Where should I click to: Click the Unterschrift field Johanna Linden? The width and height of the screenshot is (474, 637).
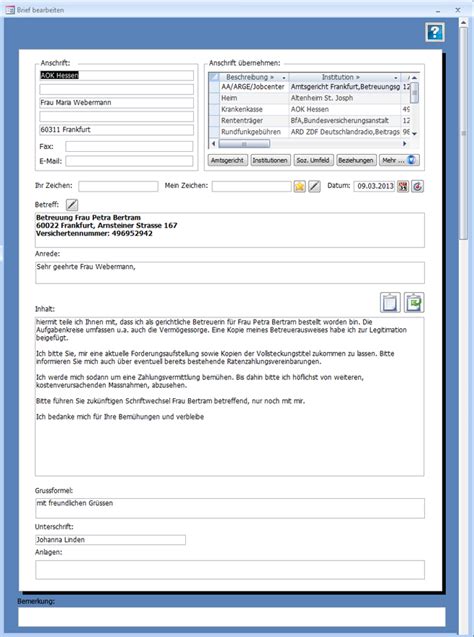[110, 540]
